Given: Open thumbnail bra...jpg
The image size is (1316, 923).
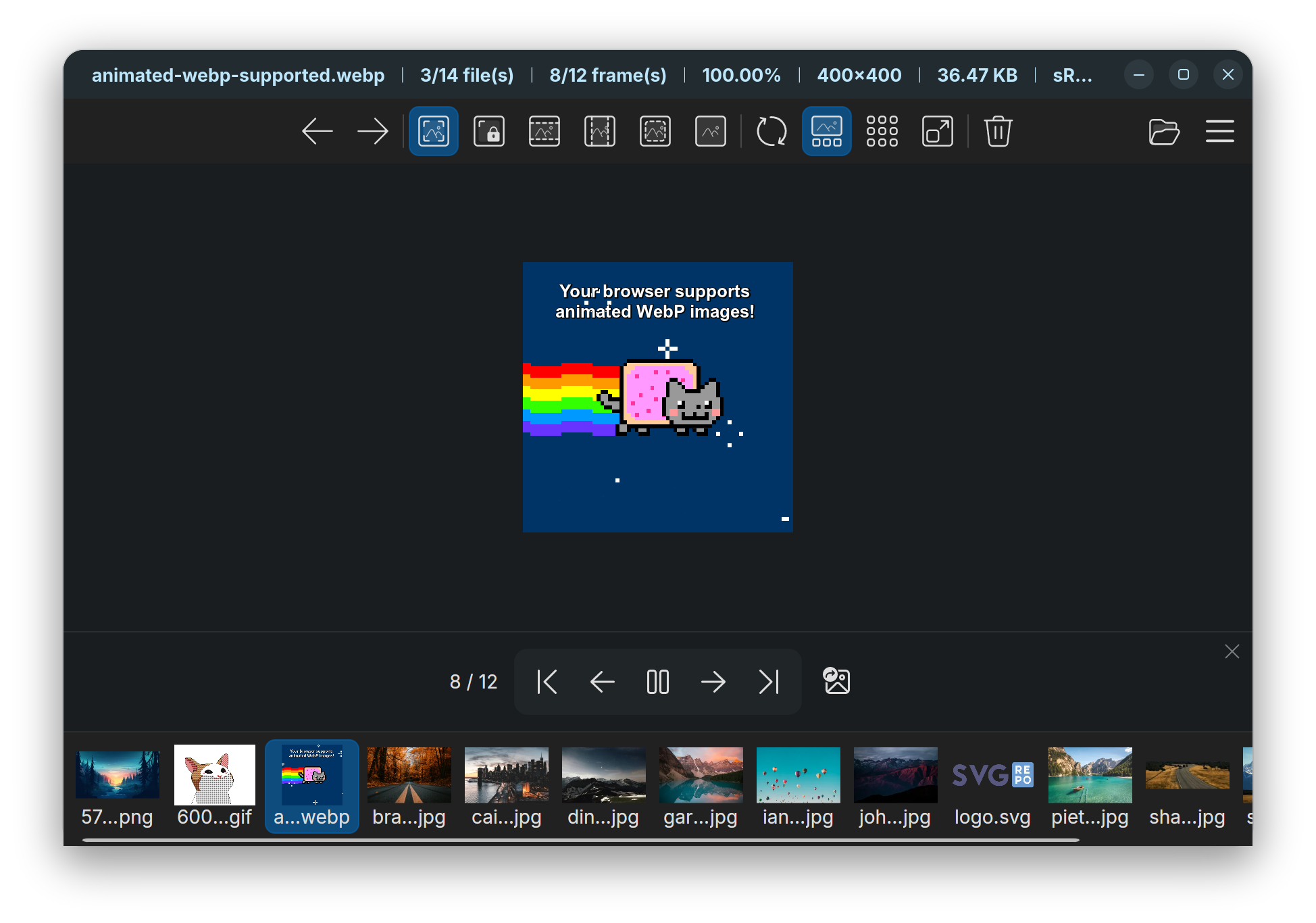Looking at the screenshot, I should pos(409,787).
